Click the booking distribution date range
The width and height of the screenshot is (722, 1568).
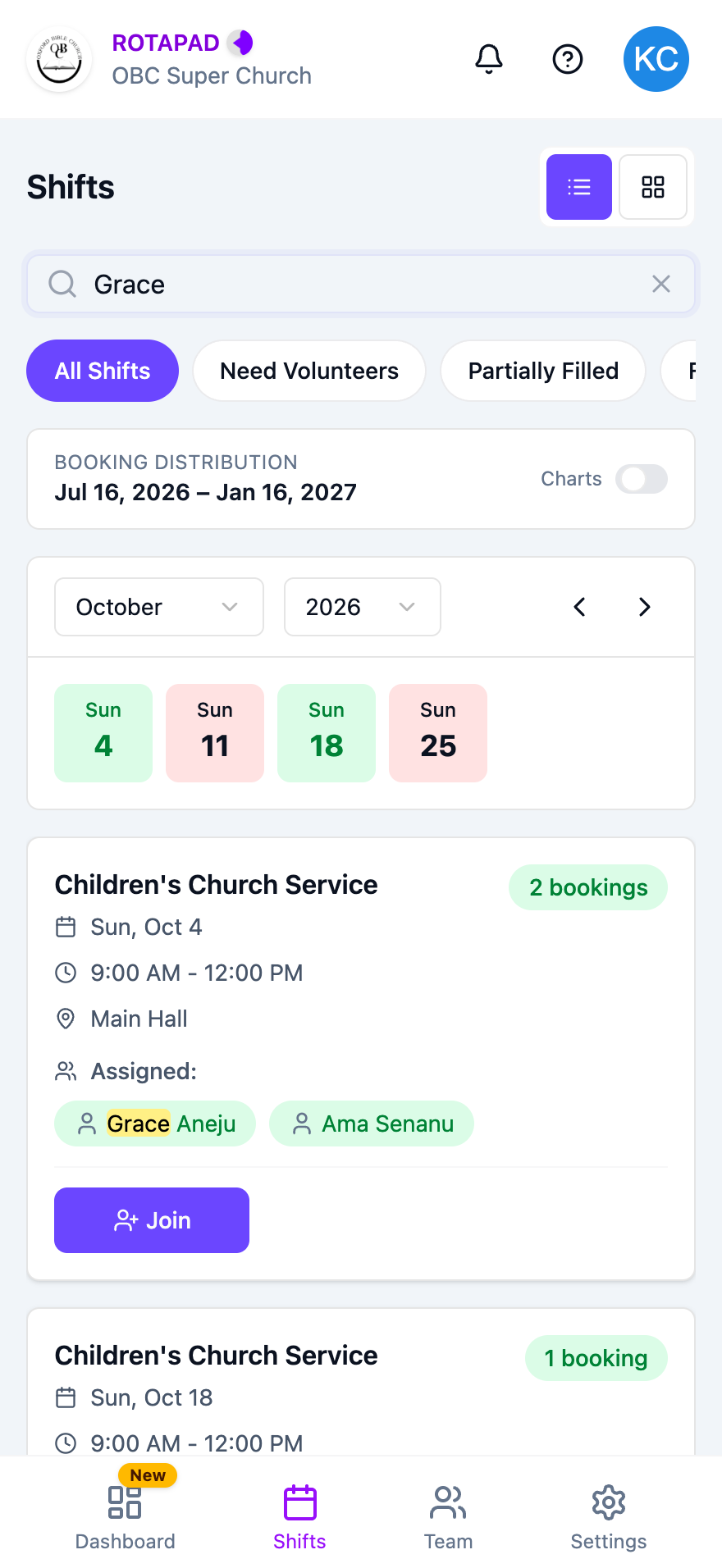tap(205, 492)
